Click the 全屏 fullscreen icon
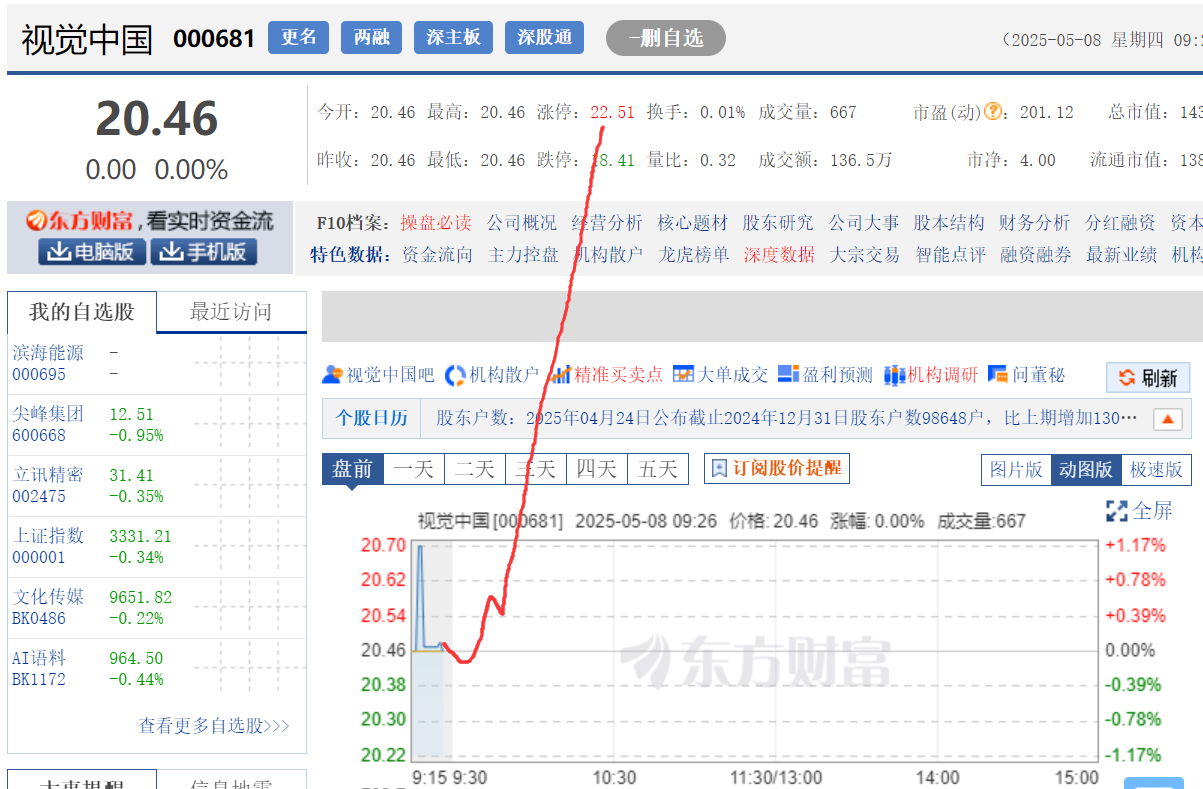Screen dimensions: 1203x789 (x=1117, y=511)
